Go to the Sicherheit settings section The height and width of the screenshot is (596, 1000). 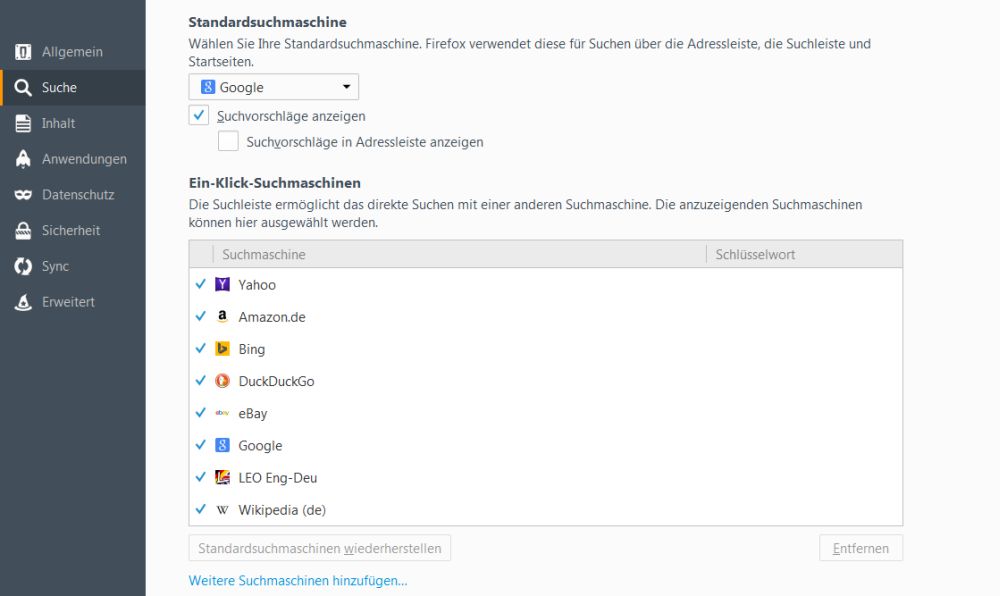pyautogui.click(x=70, y=230)
